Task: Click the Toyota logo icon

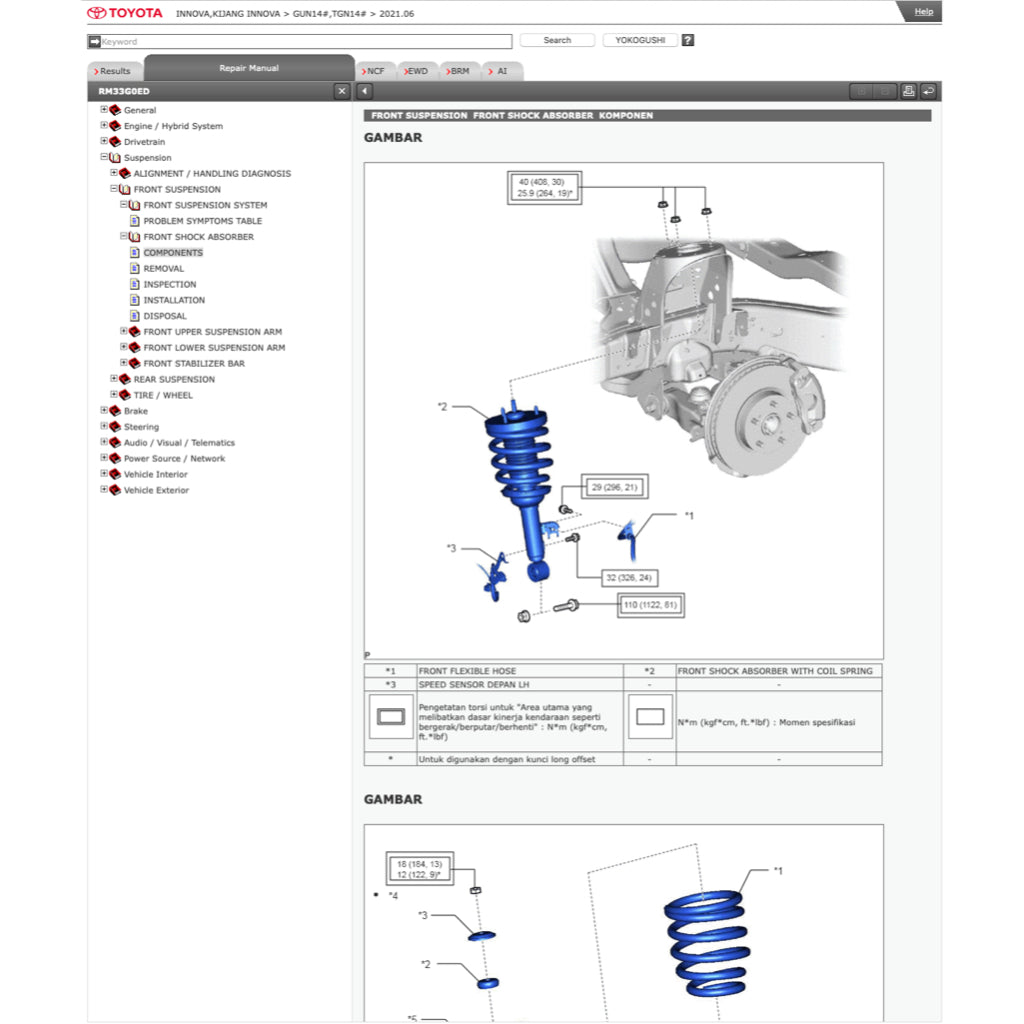Action: click(x=97, y=12)
